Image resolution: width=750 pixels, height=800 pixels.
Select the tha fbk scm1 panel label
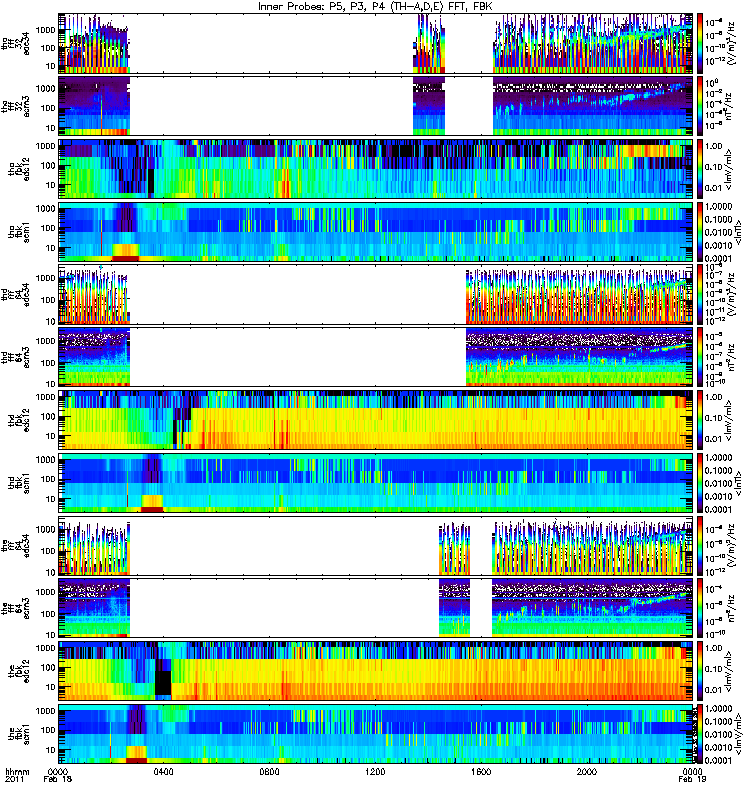(19, 232)
